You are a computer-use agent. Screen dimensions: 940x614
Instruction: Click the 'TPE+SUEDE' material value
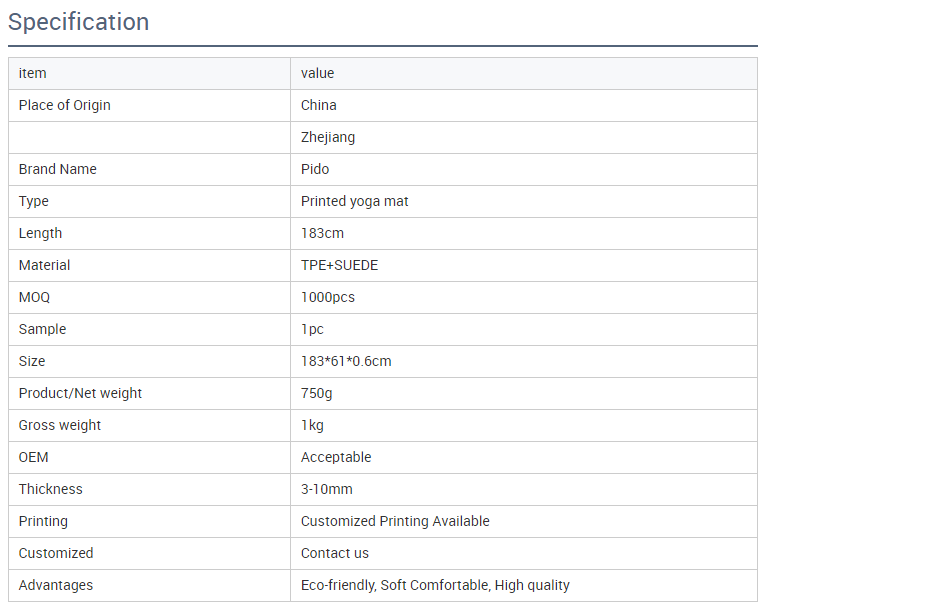(340, 265)
